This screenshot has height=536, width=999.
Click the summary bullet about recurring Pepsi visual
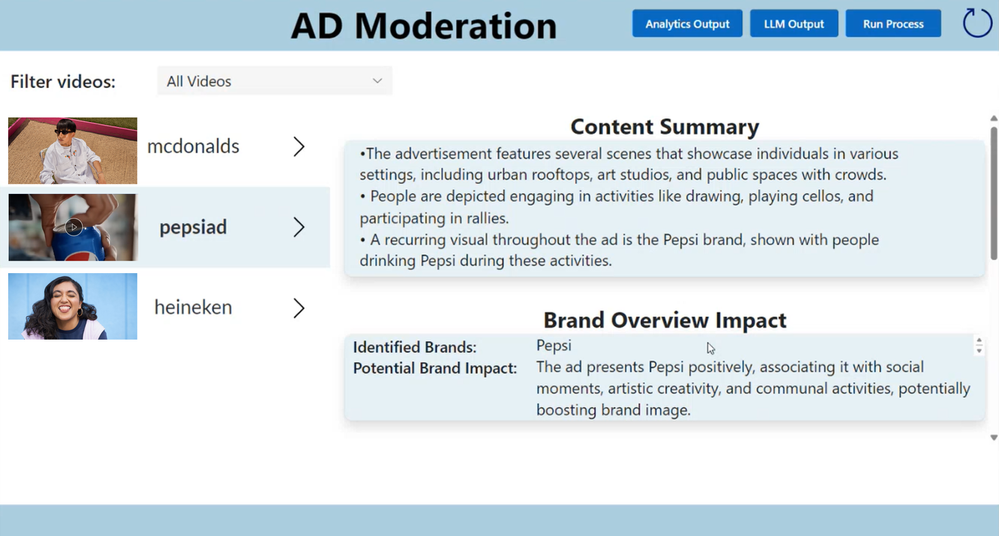pos(619,250)
